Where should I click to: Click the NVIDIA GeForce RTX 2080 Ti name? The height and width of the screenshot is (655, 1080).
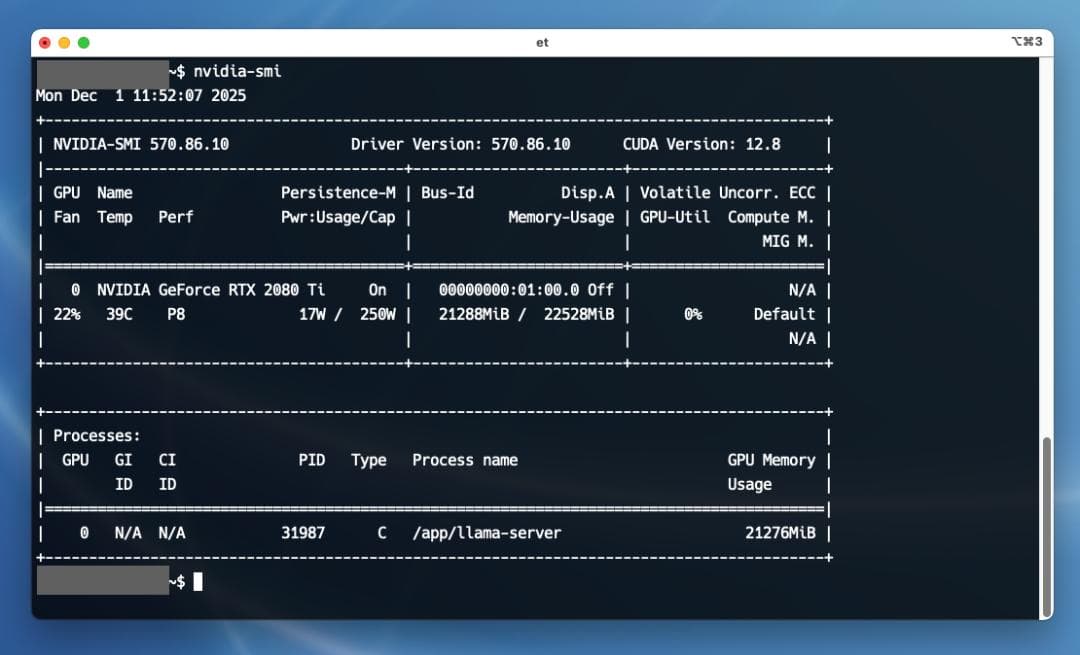coord(210,290)
